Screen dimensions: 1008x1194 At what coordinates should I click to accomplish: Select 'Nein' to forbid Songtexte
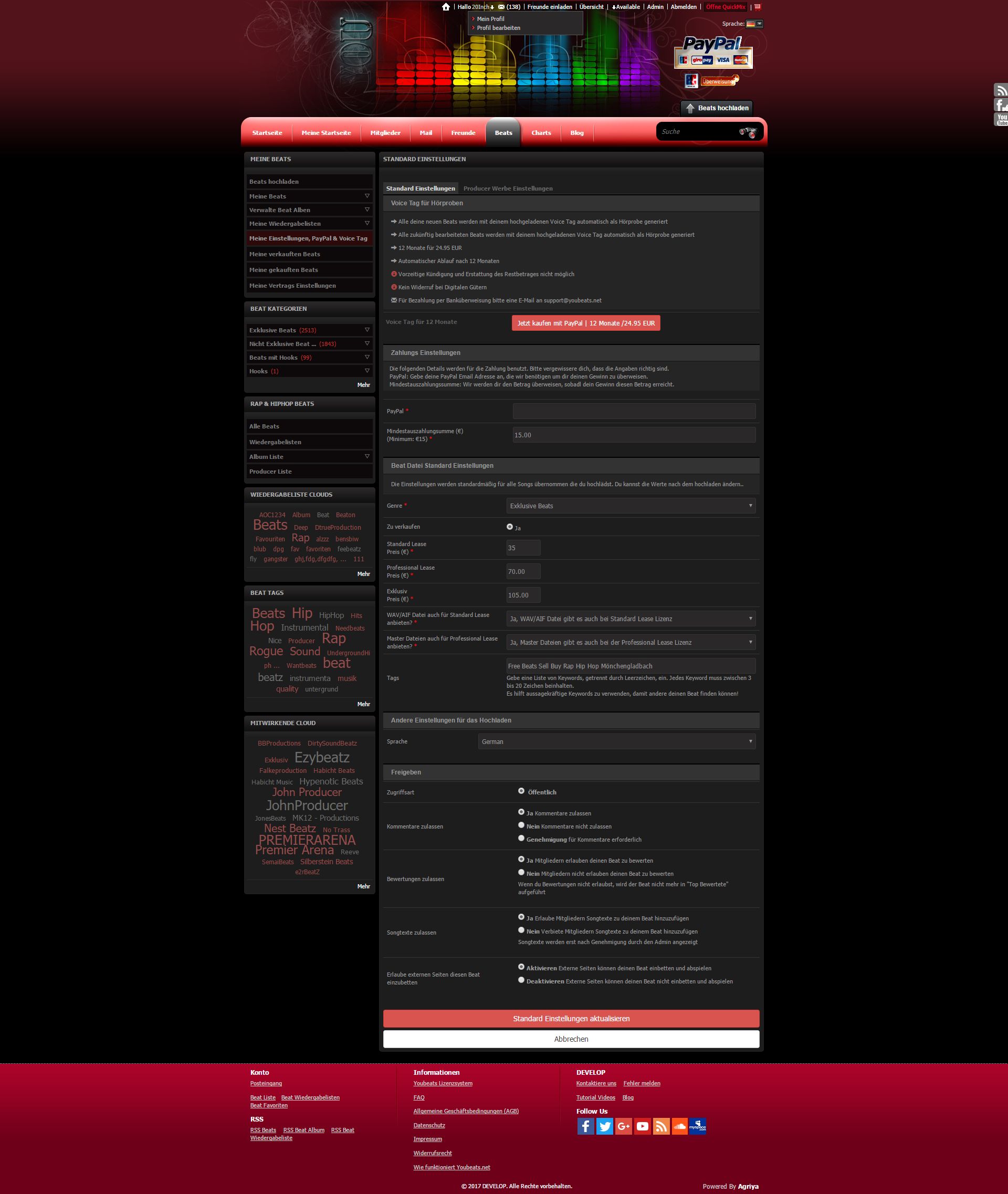(x=521, y=930)
